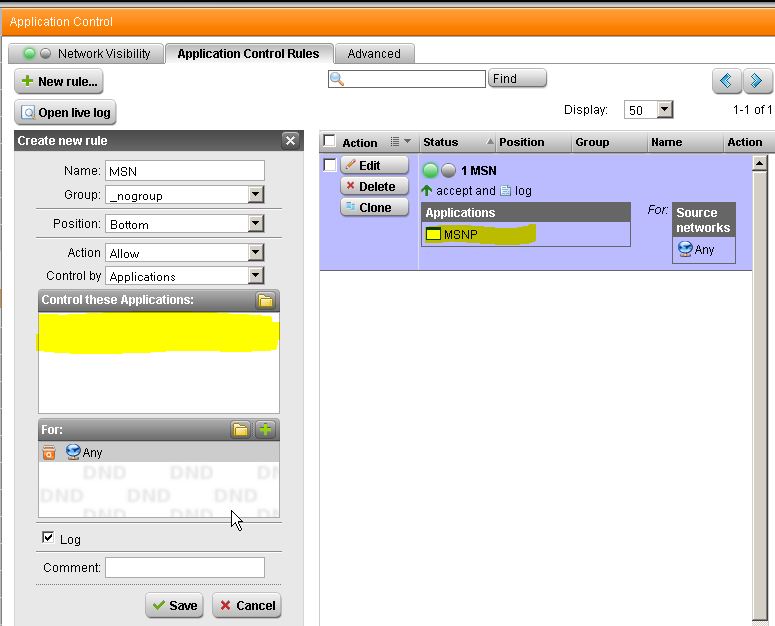Toggle the Log checkbox
Viewport: 775px width, 626px height.
click(48, 538)
